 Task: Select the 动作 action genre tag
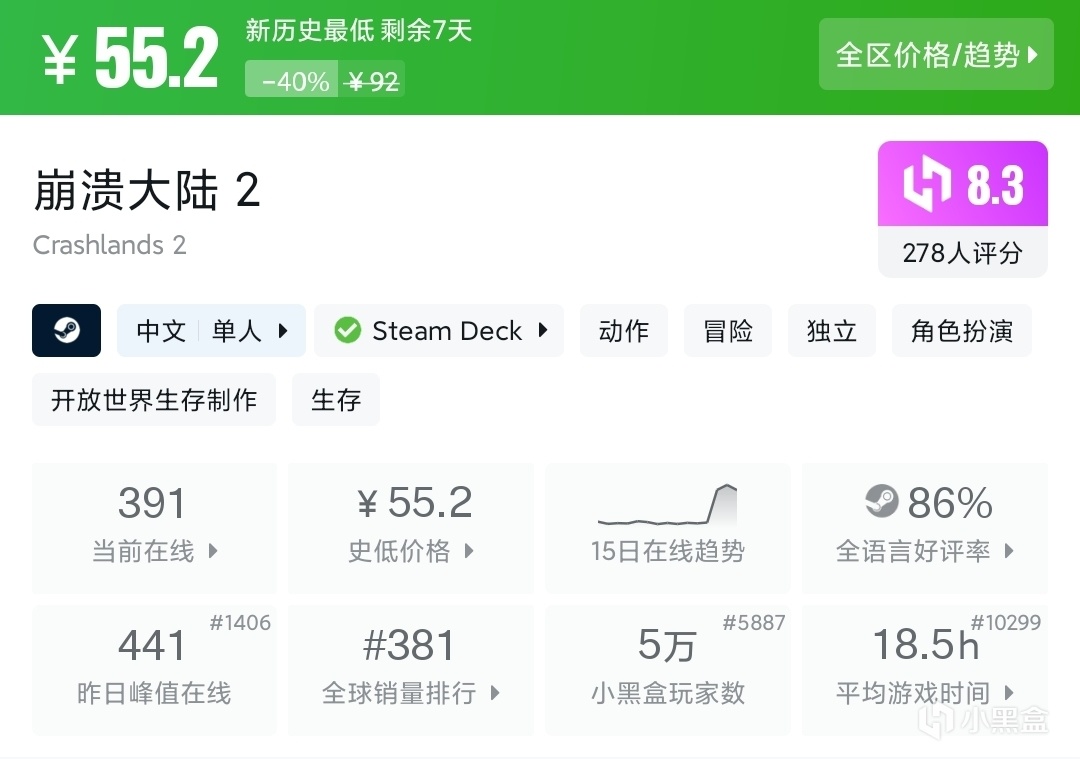pos(624,331)
